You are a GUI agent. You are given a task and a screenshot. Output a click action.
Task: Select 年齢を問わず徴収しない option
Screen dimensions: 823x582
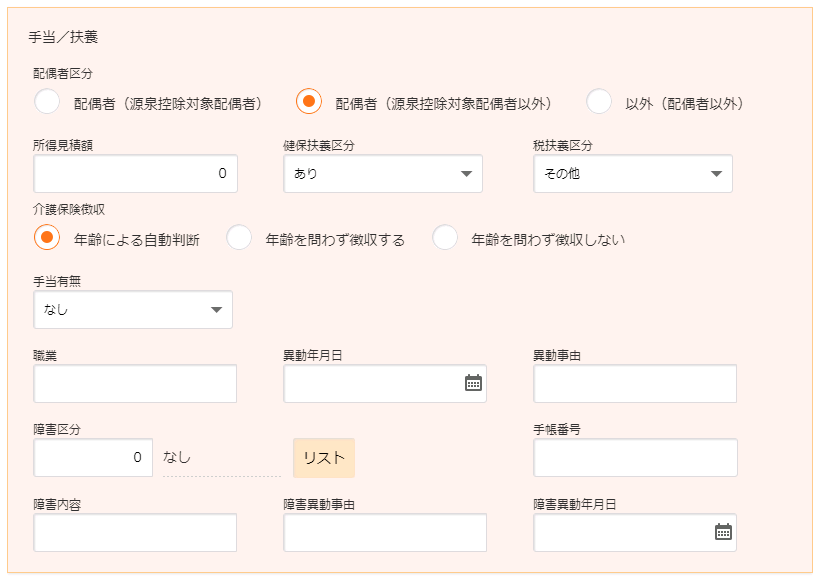[x=445, y=238]
